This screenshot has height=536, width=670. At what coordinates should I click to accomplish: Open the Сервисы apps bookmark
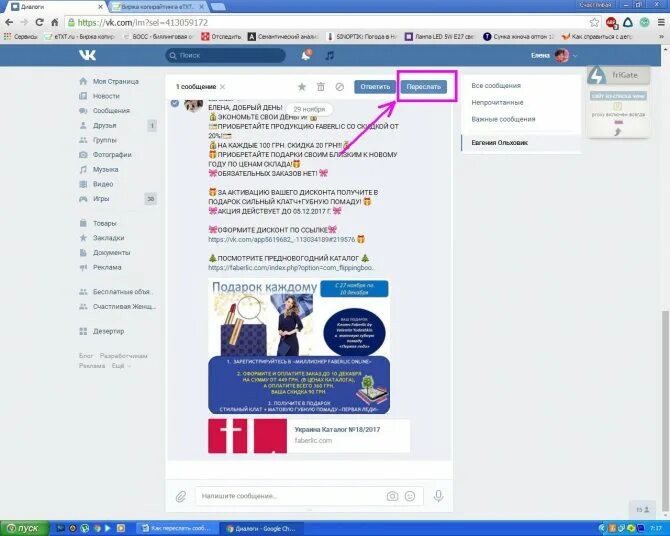click(x=21, y=37)
